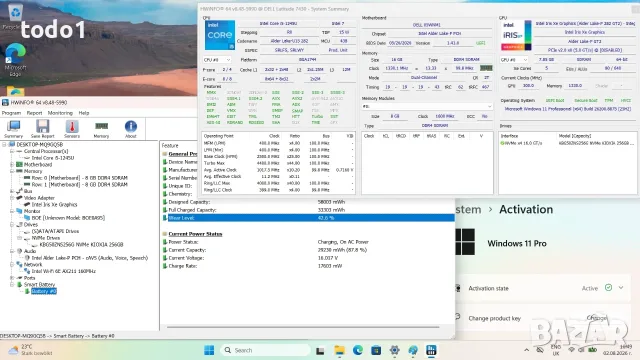Viewport: 640px width, 360px height.
Task: Show hidden tray icons chevron
Action: (x=527, y=350)
